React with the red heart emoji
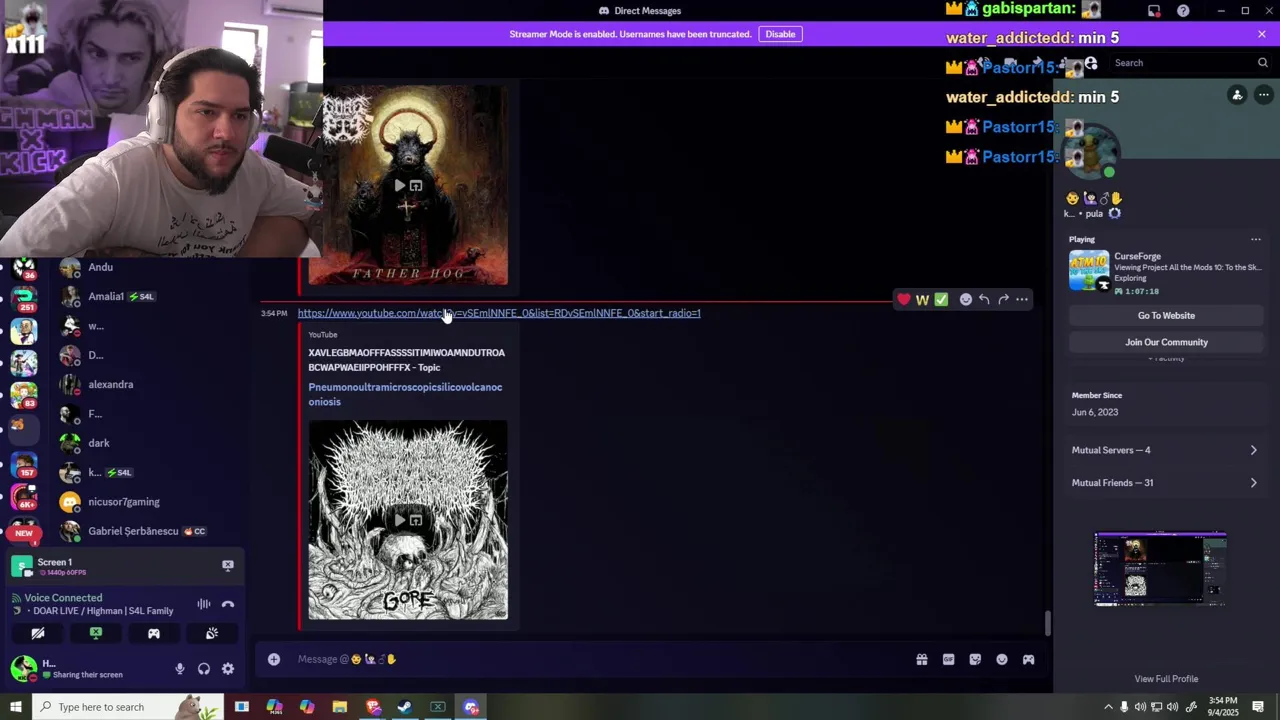 tap(904, 299)
